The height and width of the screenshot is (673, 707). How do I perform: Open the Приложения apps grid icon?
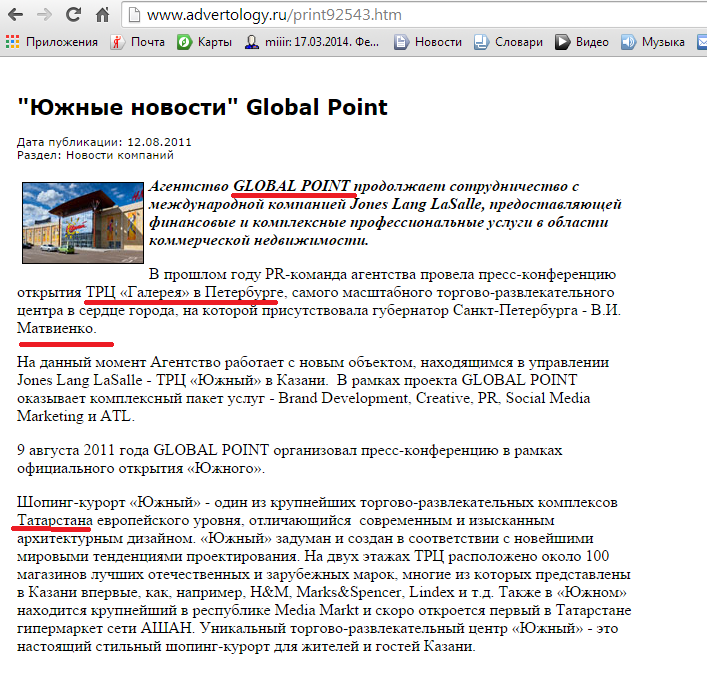pyautogui.click(x=12, y=42)
